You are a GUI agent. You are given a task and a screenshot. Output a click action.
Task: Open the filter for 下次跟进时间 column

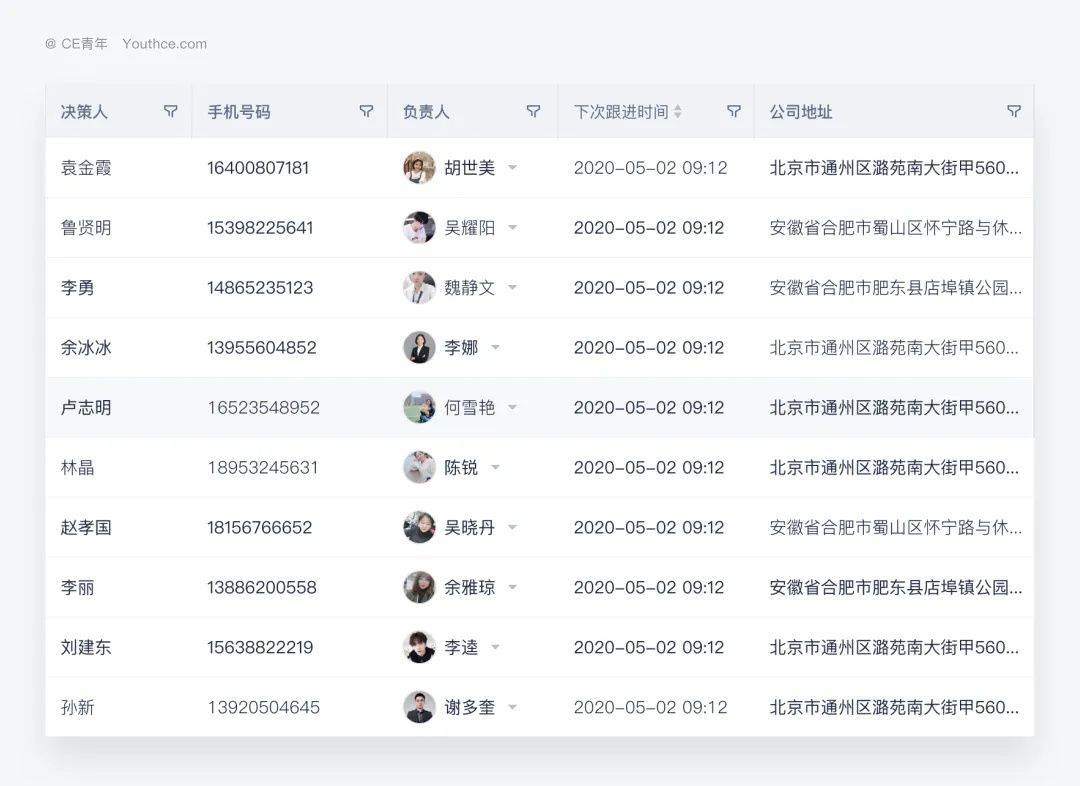(734, 111)
